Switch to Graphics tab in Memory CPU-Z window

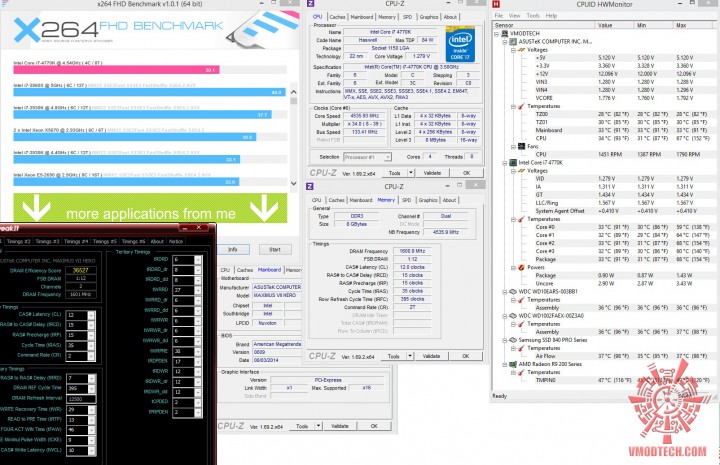pos(428,200)
